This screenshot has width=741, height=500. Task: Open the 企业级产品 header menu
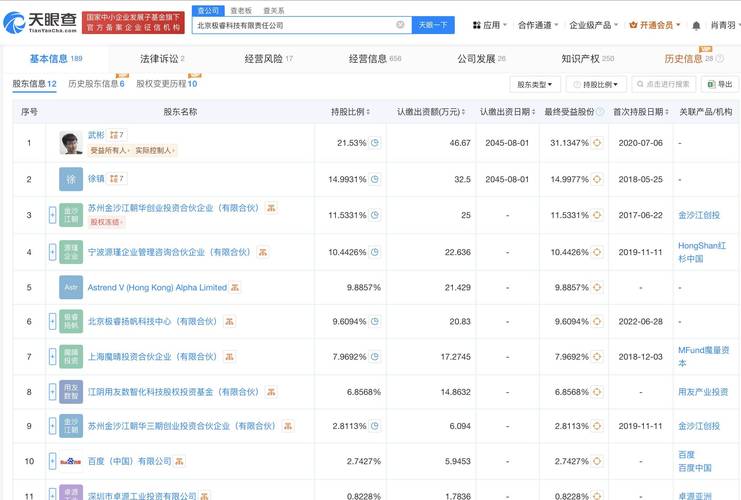[x=594, y=25]
